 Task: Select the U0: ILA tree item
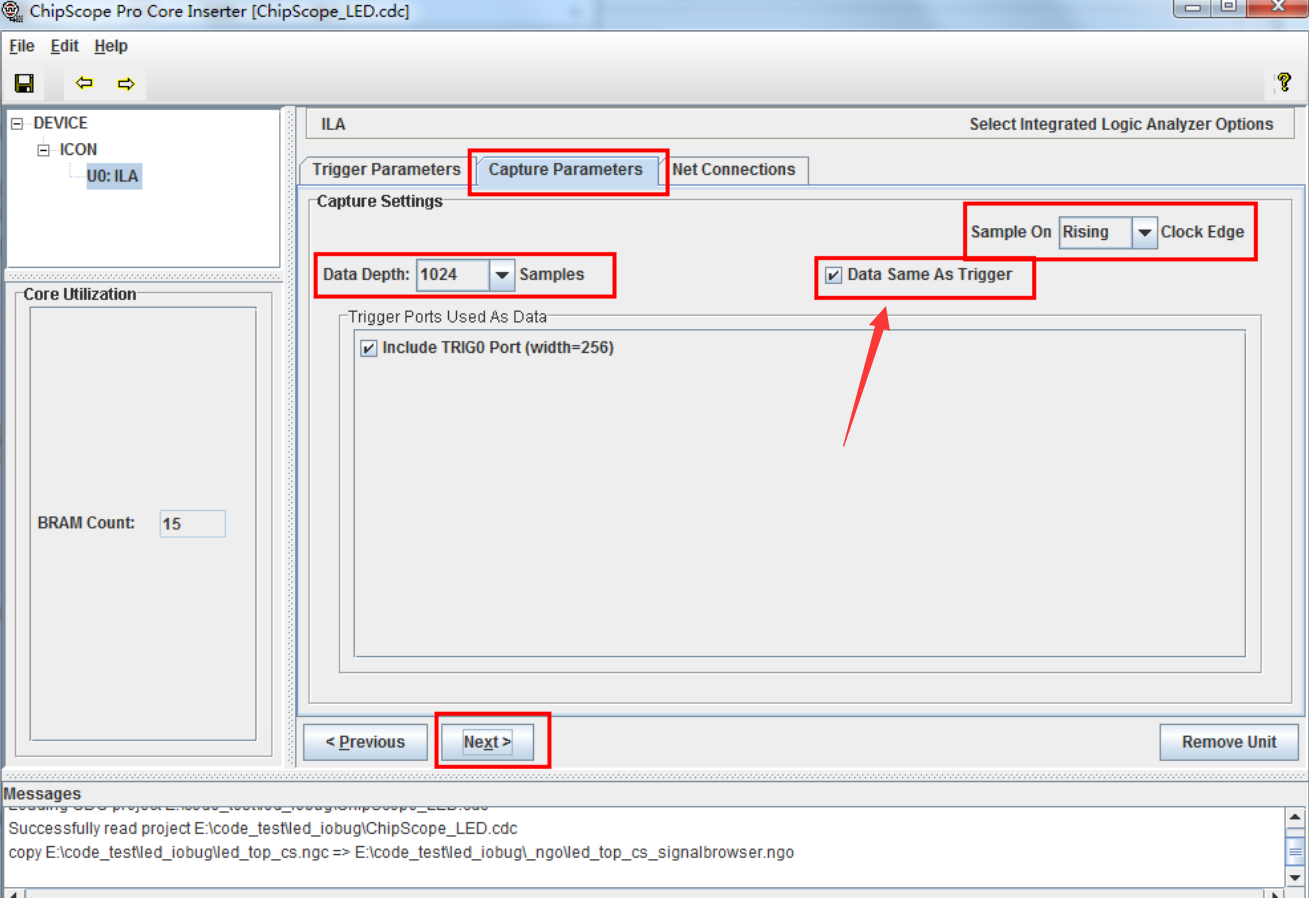(x=113, y=177)
